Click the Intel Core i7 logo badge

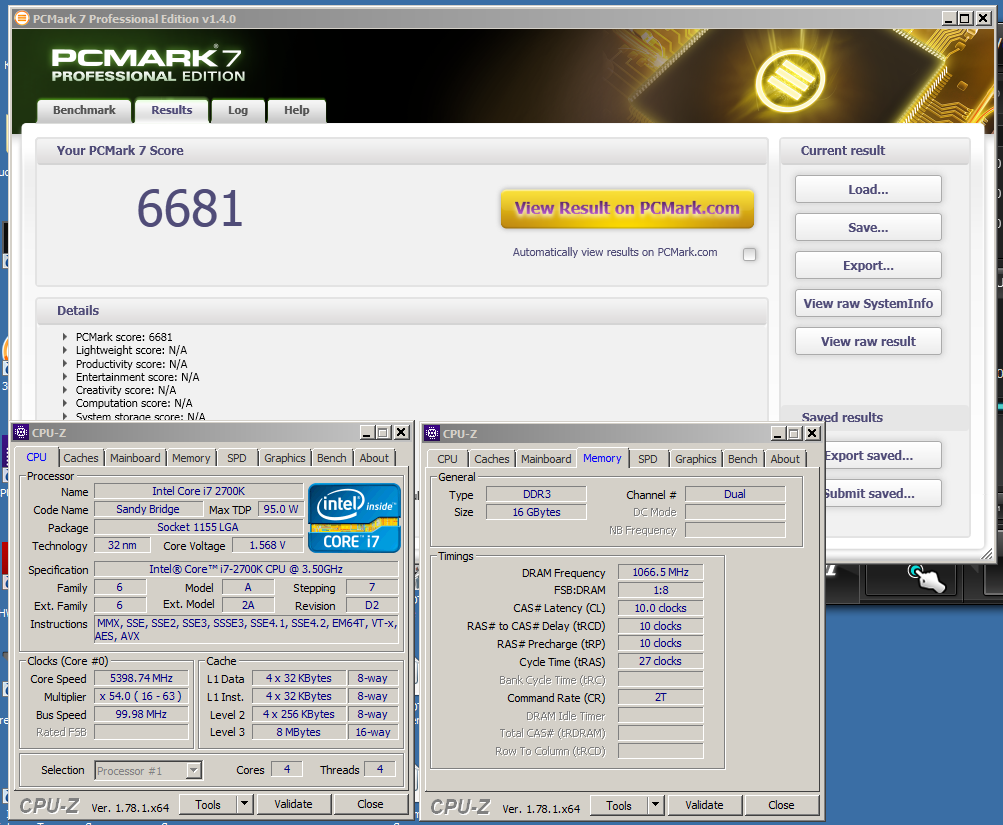[x=354, y=518]
